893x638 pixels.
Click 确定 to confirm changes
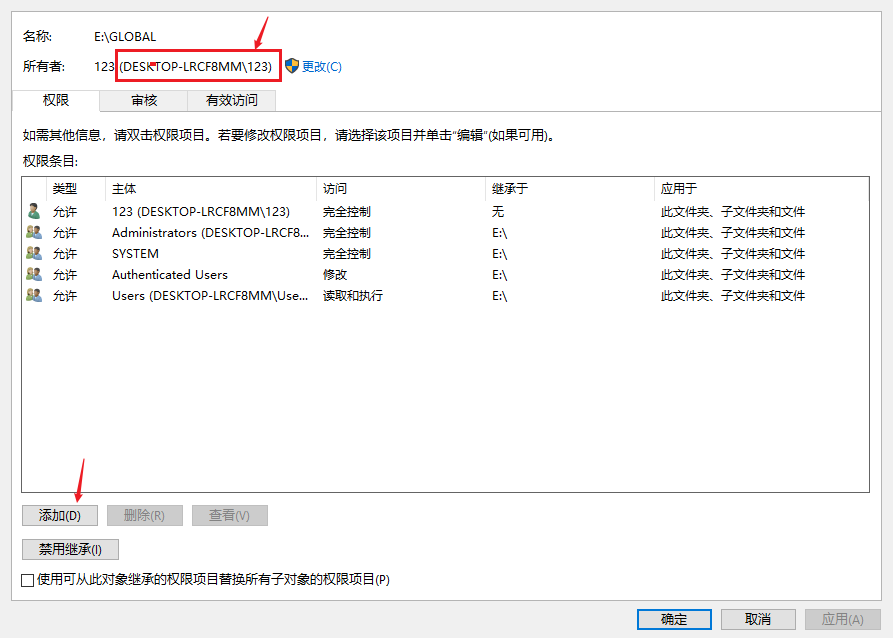(x=673, y=619)
